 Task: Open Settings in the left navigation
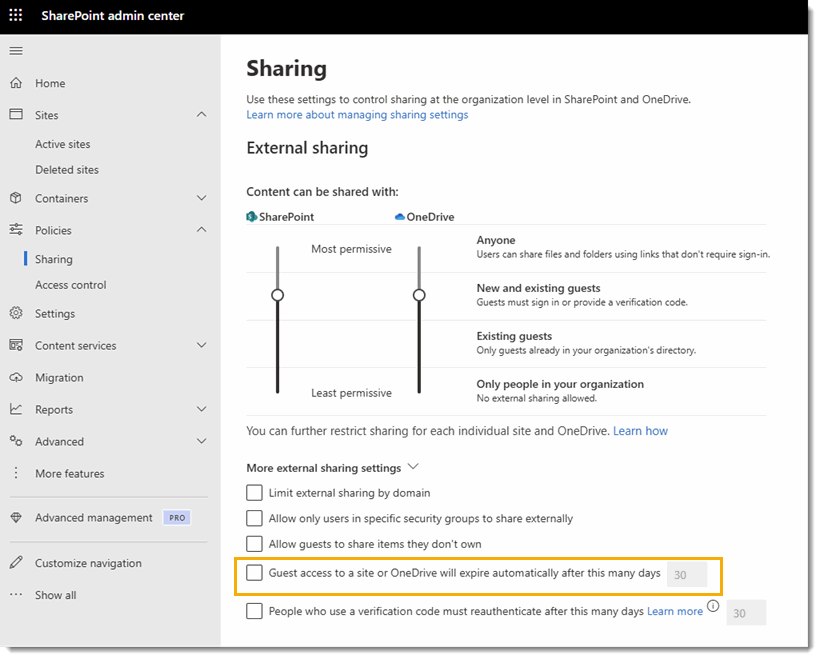[x=55, y=313]
